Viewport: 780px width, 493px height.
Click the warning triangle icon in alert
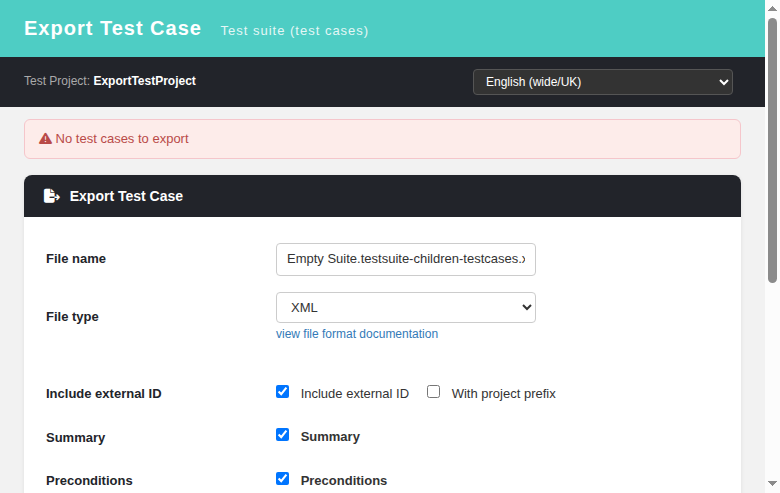click(x=45, y=139)
